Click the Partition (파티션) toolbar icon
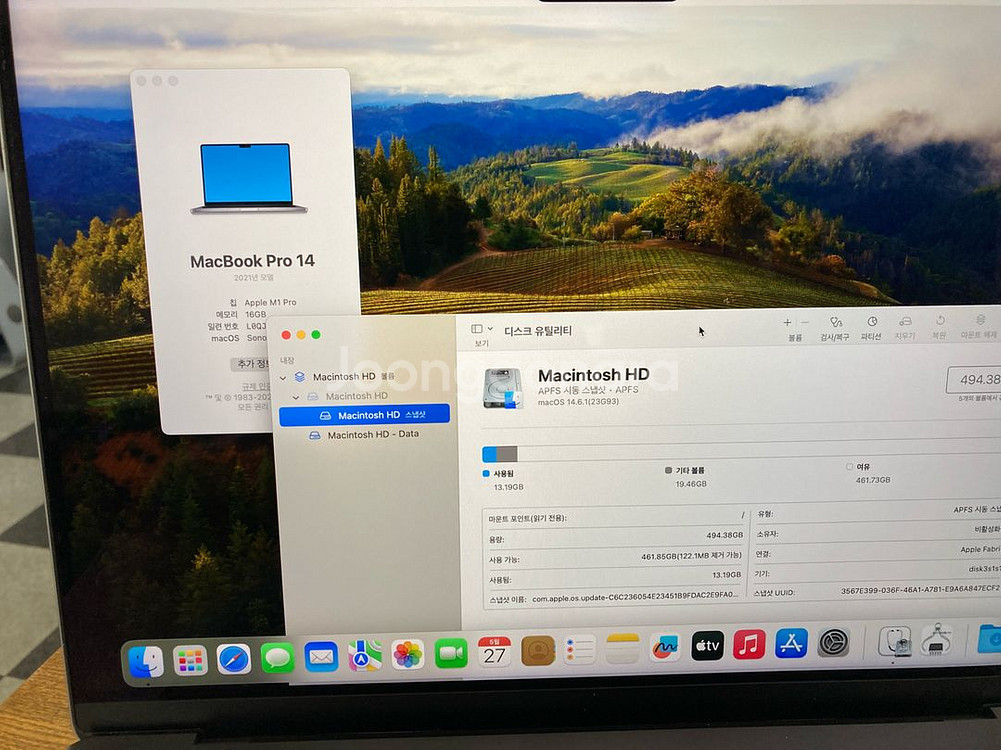 click(872, 321)
